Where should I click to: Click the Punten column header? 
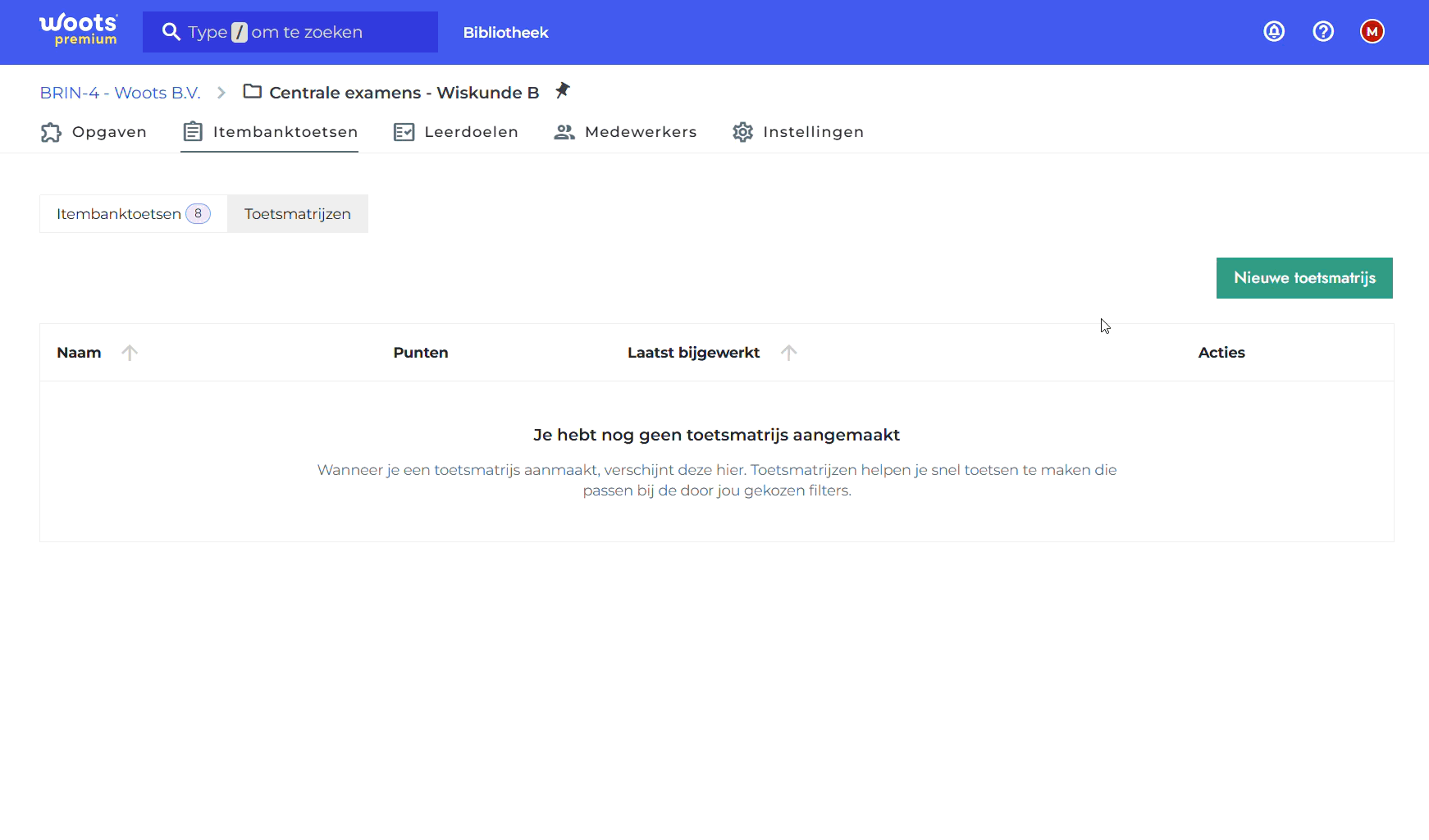tap(421, 353)
